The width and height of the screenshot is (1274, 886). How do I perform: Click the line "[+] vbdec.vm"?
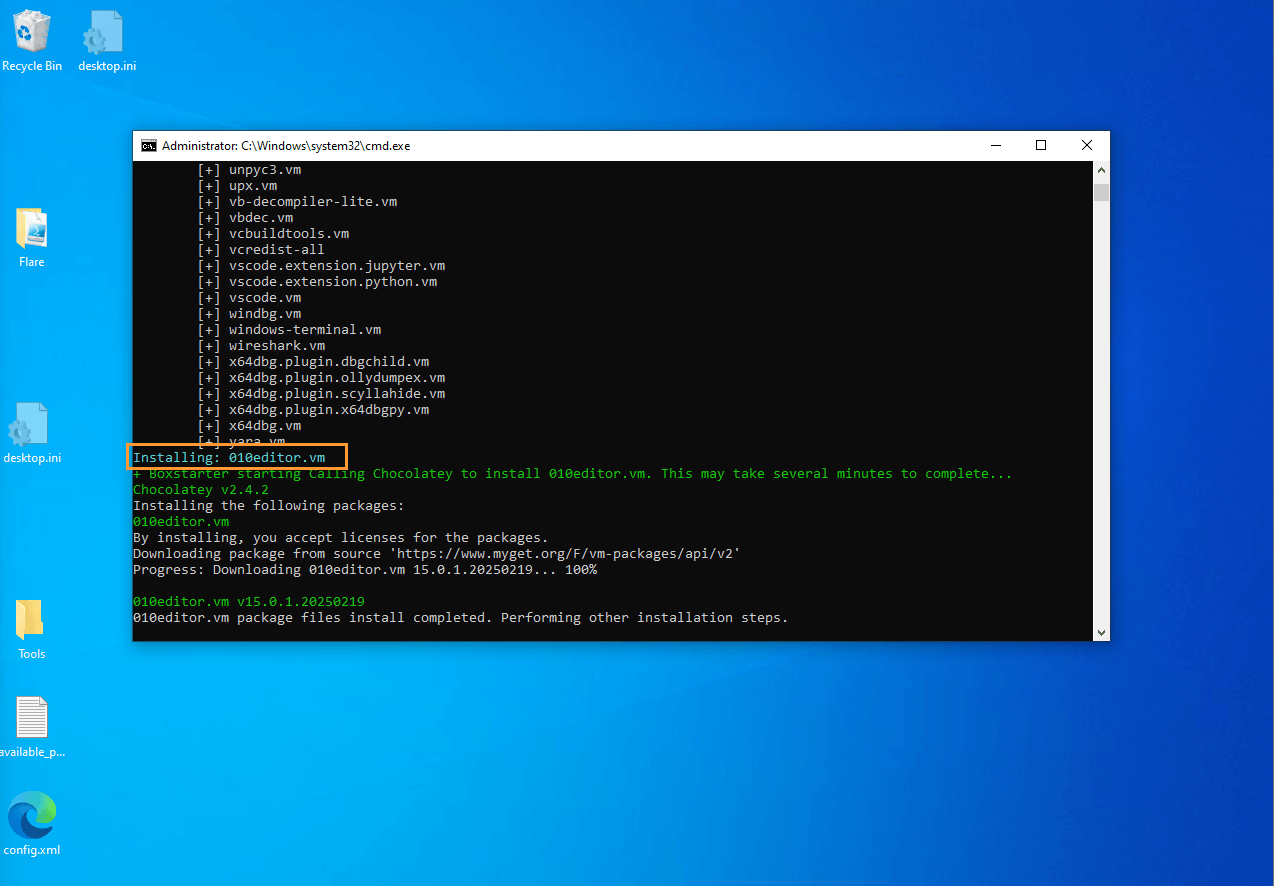(245, 218)
